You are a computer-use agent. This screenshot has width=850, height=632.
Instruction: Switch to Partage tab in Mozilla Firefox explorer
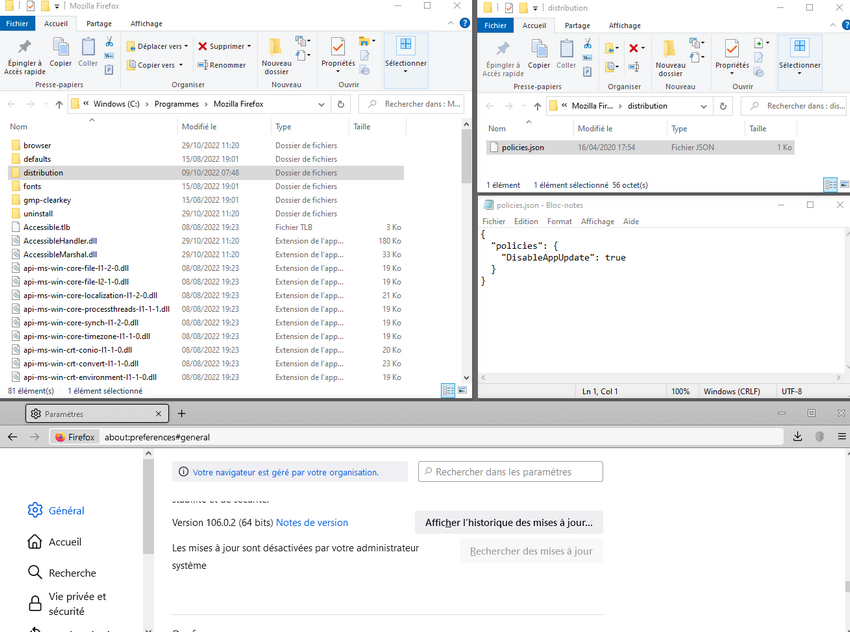pyautogui.click(x=99, y=23)
